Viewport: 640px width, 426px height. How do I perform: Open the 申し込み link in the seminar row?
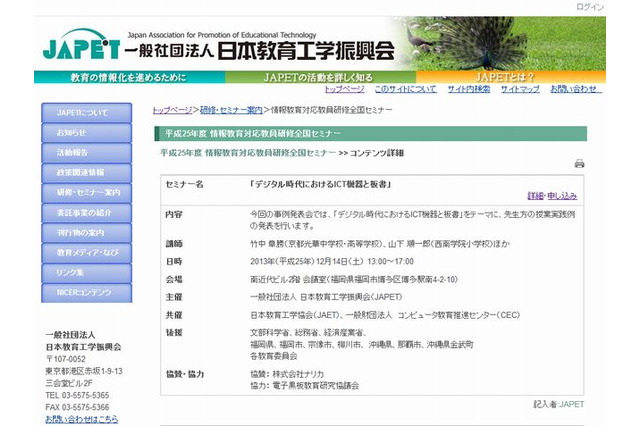tap(562, 196)
